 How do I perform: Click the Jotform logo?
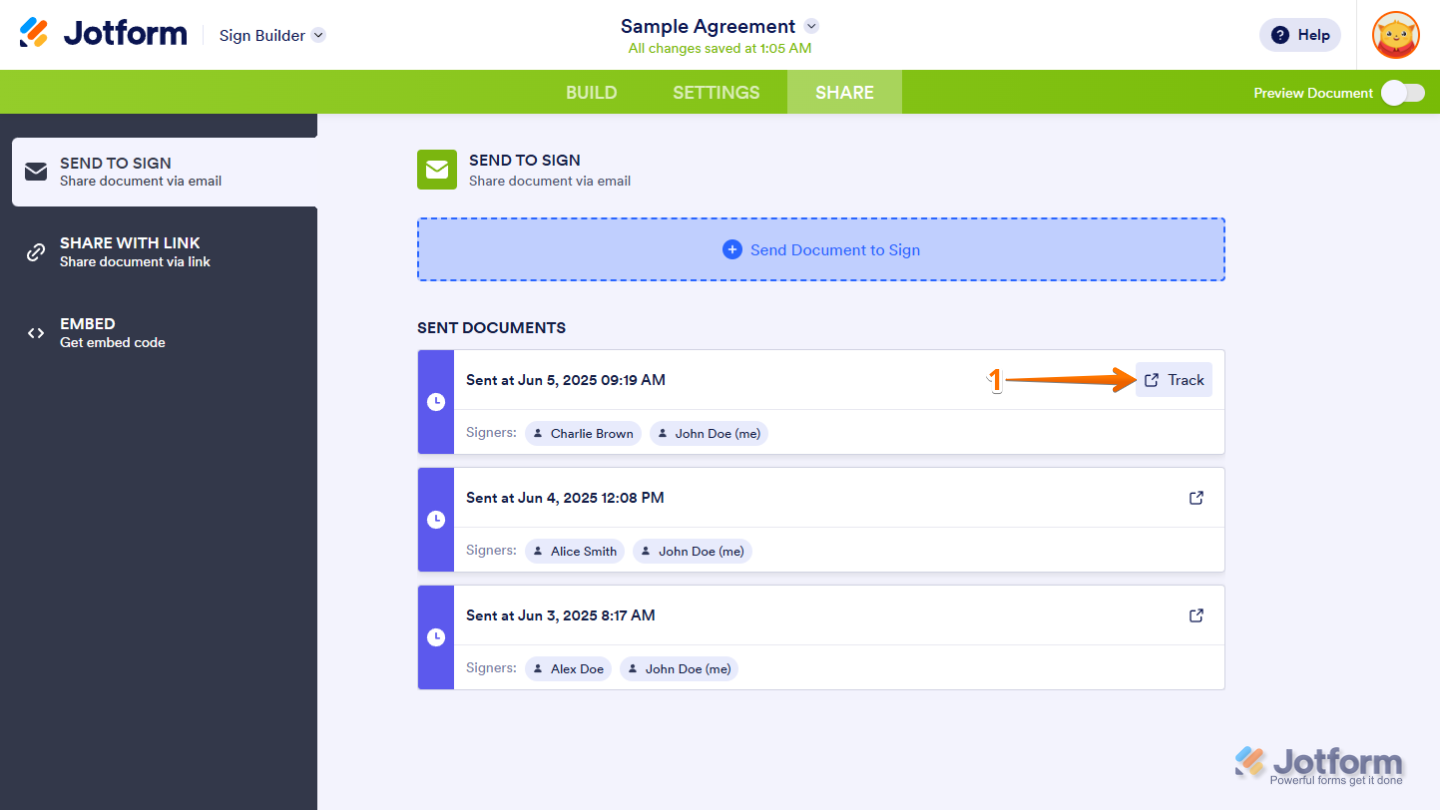tap(103, 32)
